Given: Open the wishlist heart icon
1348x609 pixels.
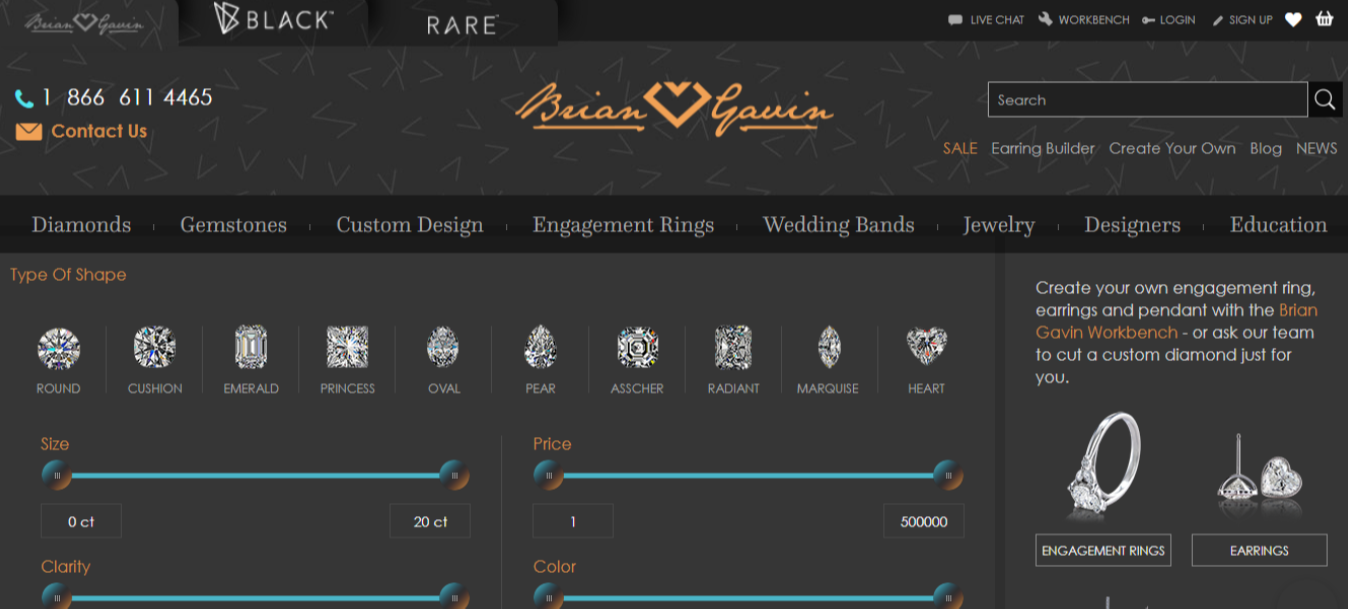Looking at the screenshot, I should click(1293, 19).
